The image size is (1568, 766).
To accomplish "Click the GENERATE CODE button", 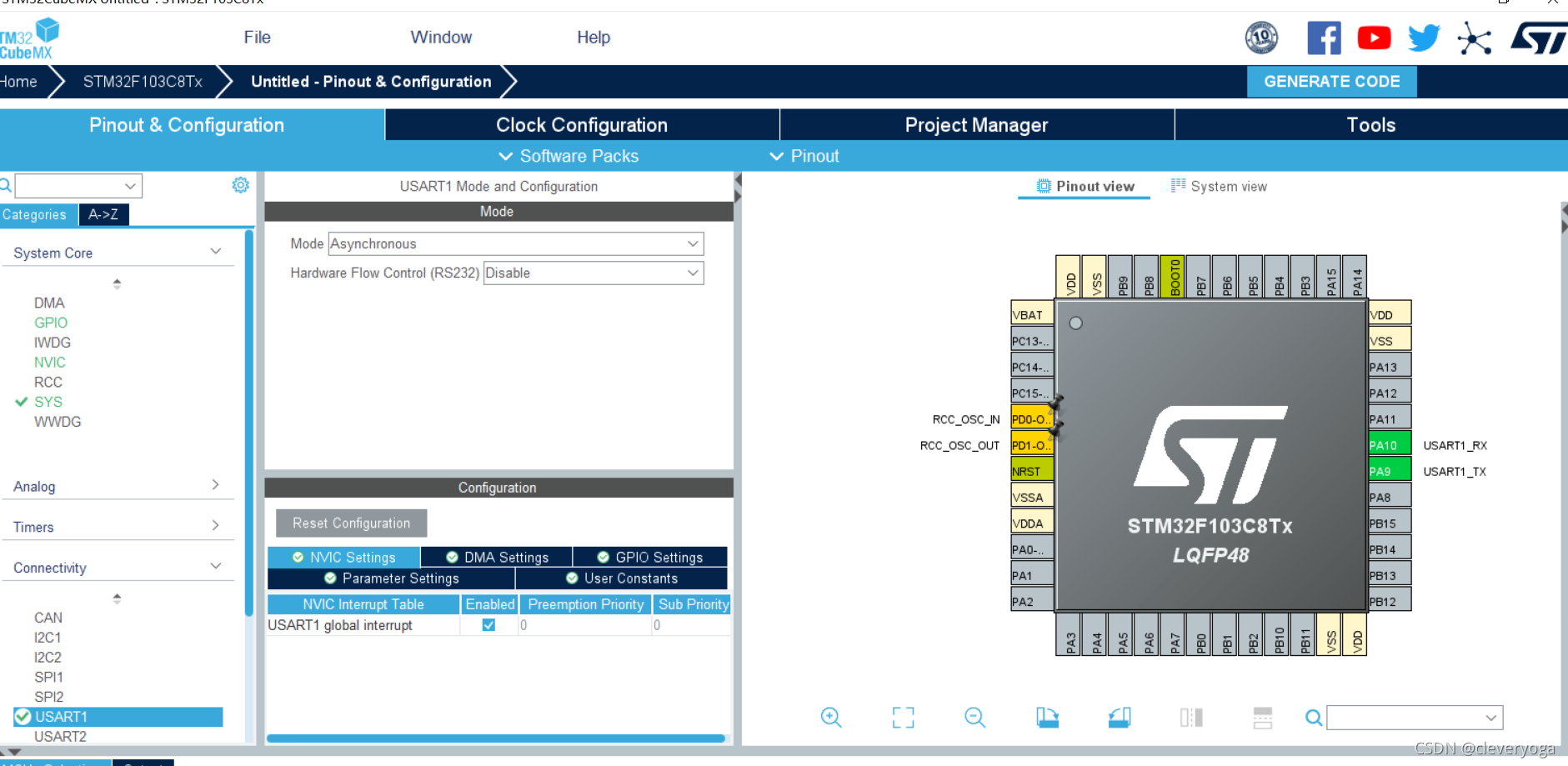I will point(1331,81).
